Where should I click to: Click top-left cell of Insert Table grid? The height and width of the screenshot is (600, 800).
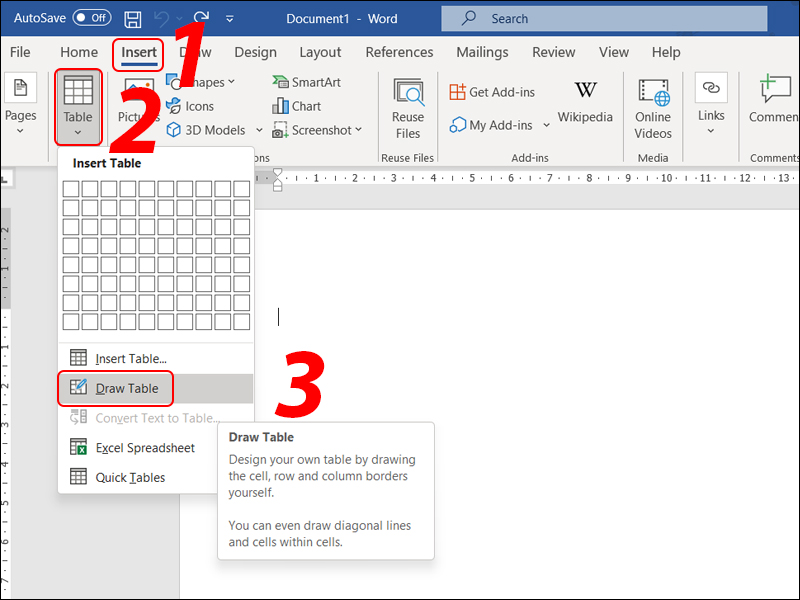[70, 189]
